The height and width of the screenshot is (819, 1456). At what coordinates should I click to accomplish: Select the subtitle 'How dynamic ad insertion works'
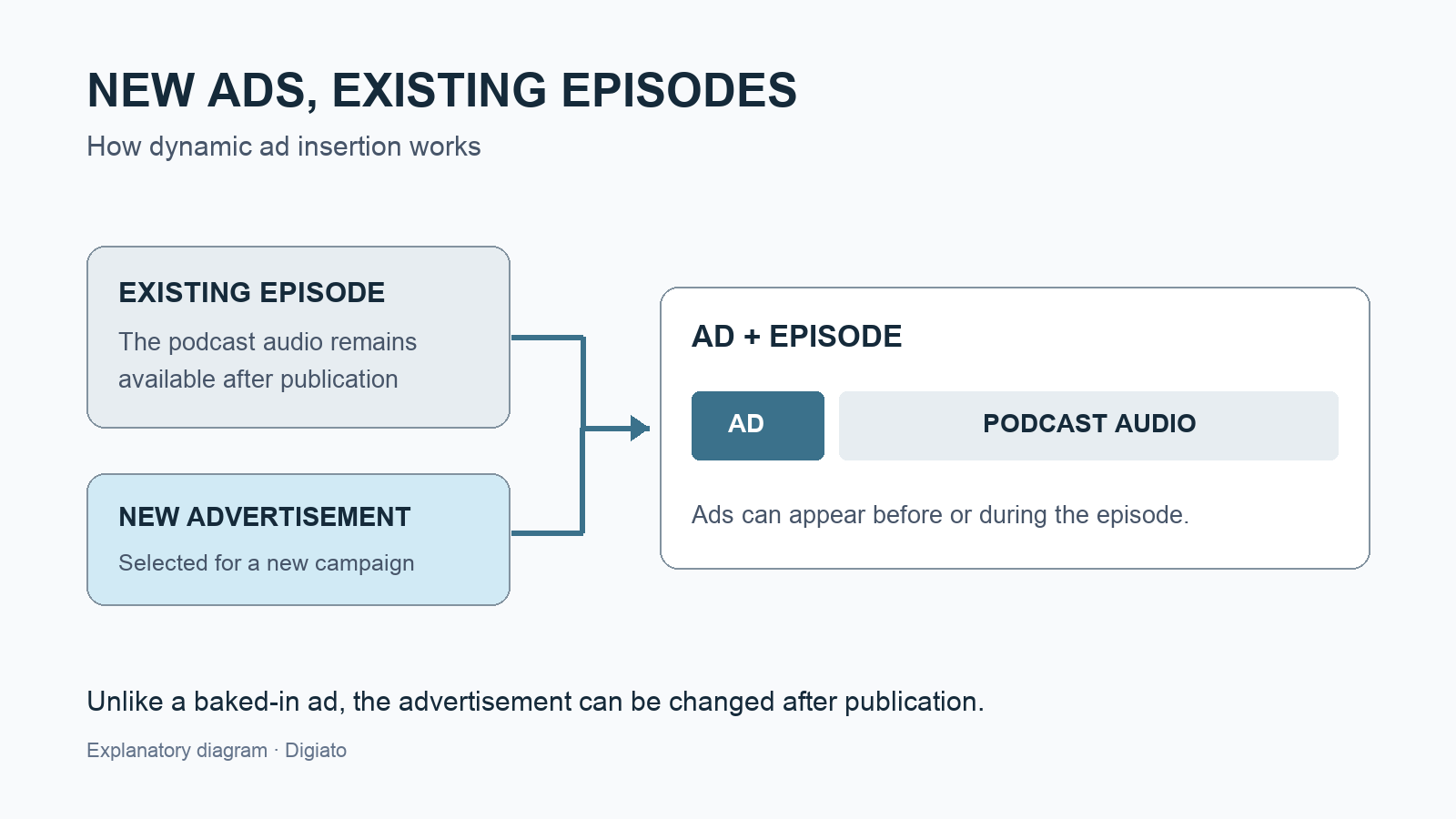(x=283, y=147)
